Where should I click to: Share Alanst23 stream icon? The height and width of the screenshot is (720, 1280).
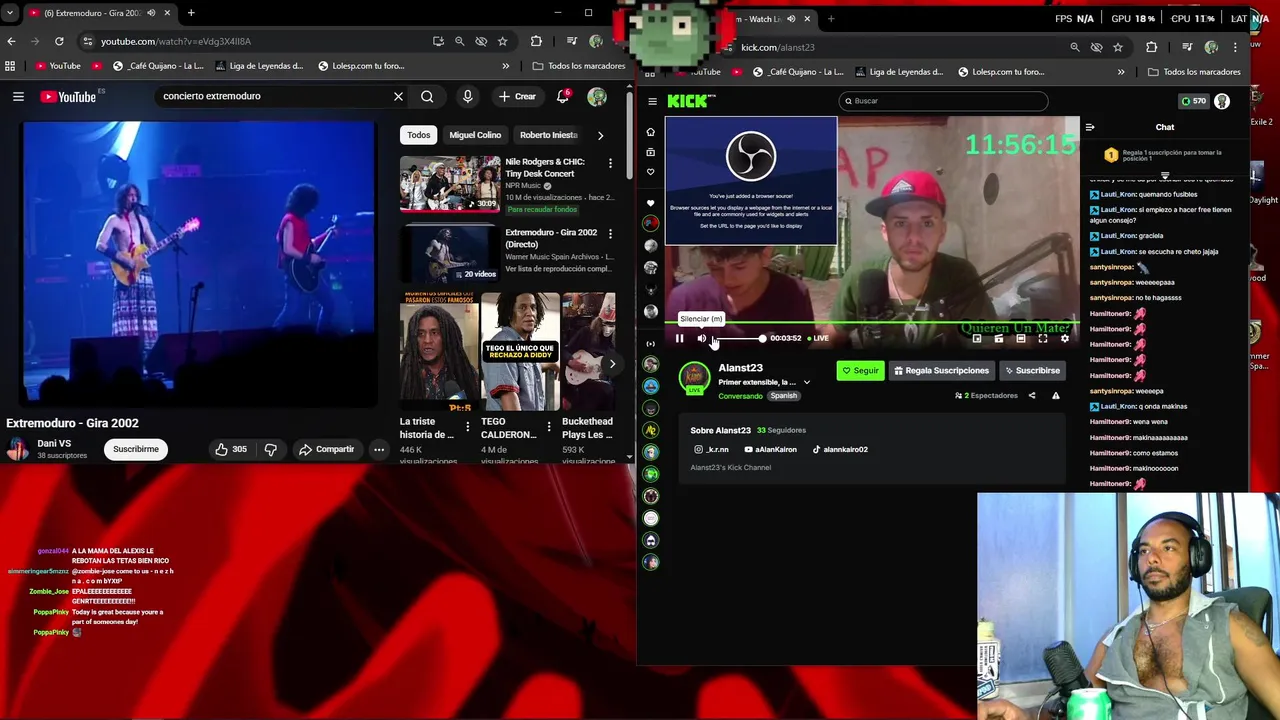(x=1032, y=396)
